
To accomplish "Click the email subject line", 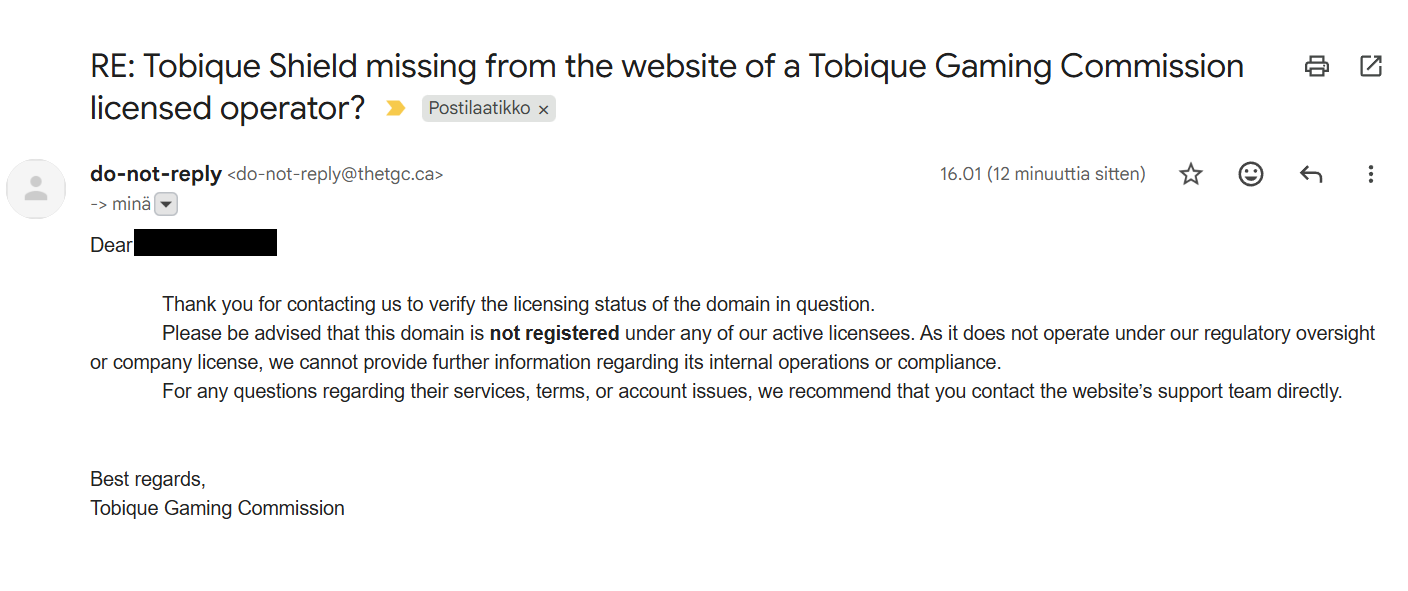I will [666, 67].
